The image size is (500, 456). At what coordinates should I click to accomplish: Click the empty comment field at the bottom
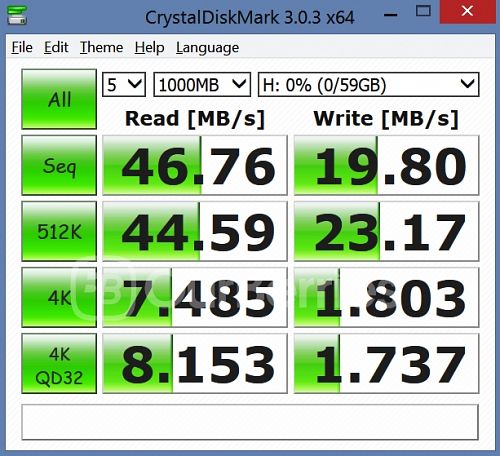(x=250, y=422)
